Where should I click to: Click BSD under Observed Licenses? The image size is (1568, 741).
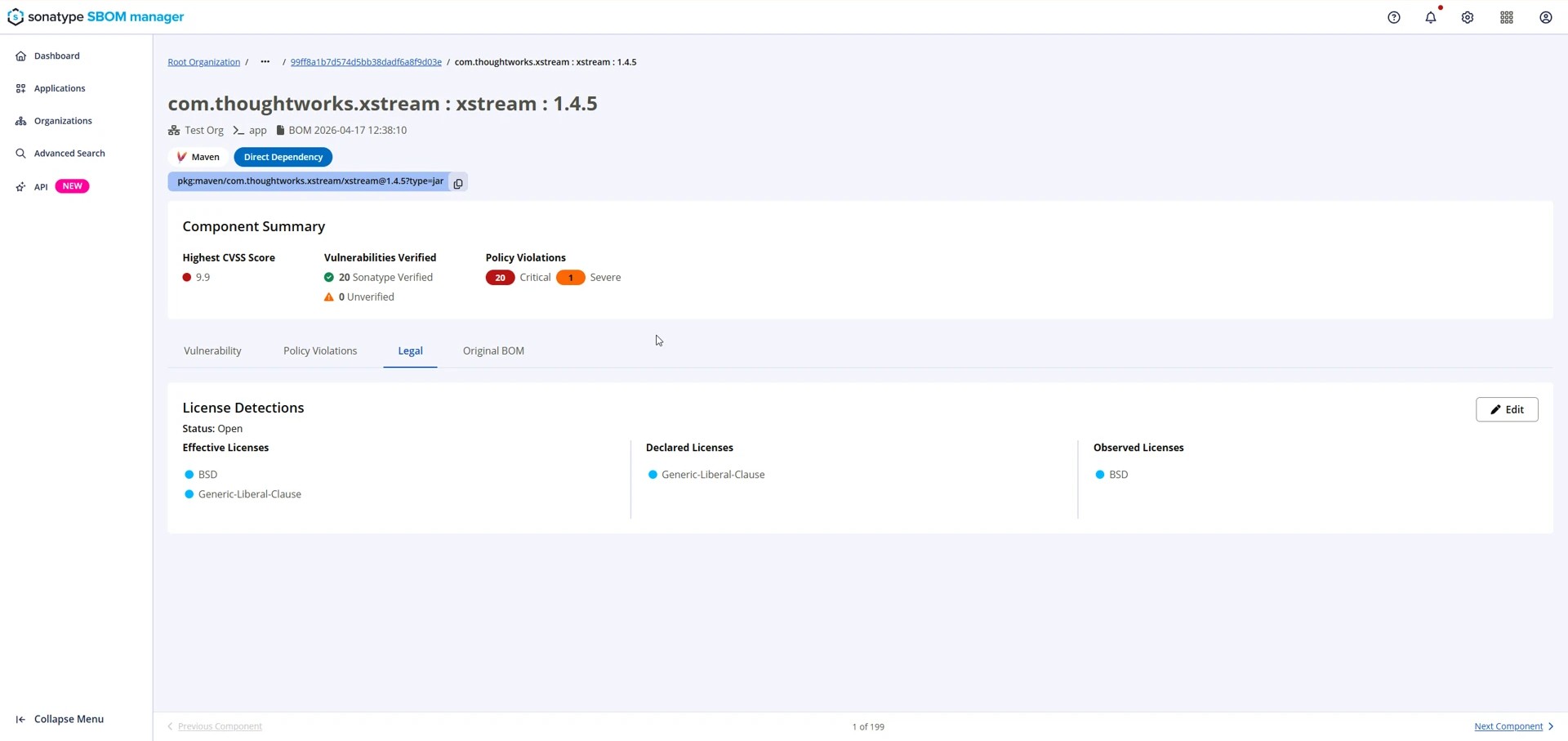[x=1119, y=475]
